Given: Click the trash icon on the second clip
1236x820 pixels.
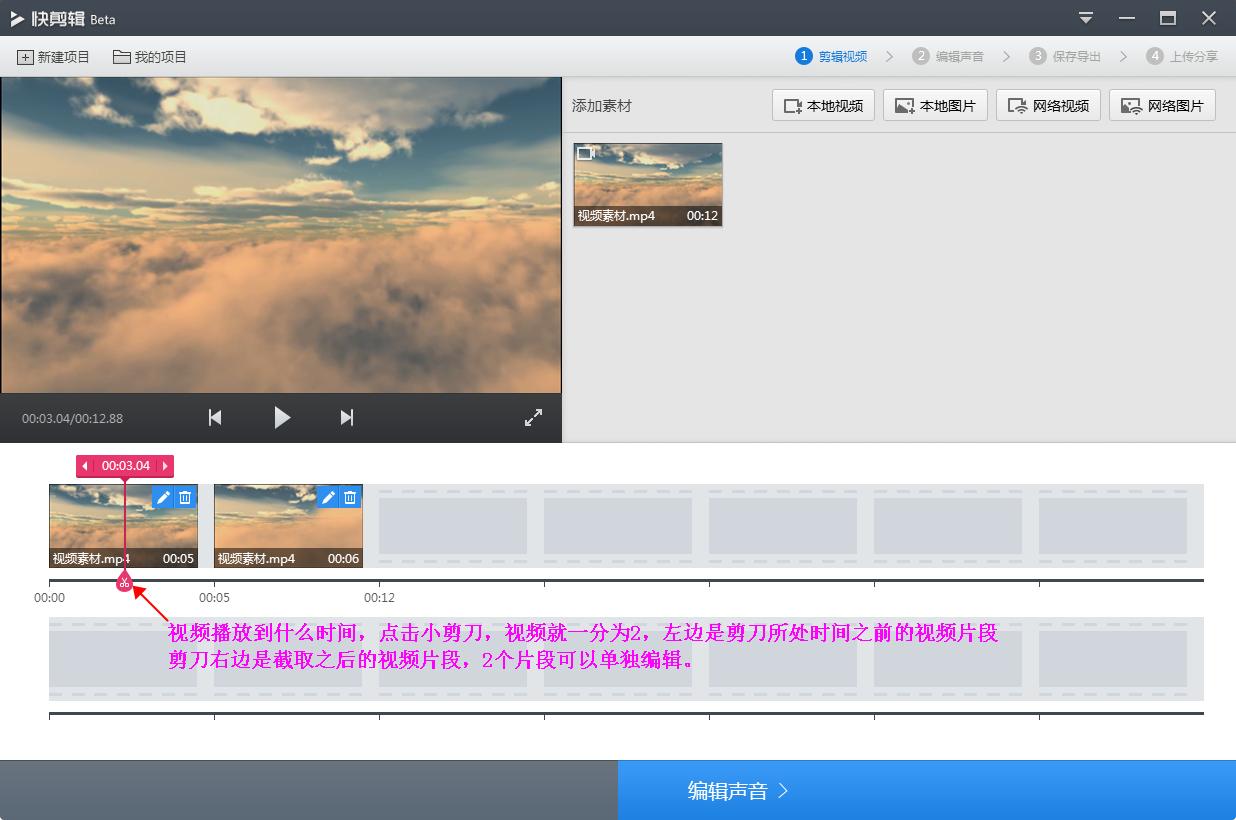Looking at the screenshot, I should 350,496.
